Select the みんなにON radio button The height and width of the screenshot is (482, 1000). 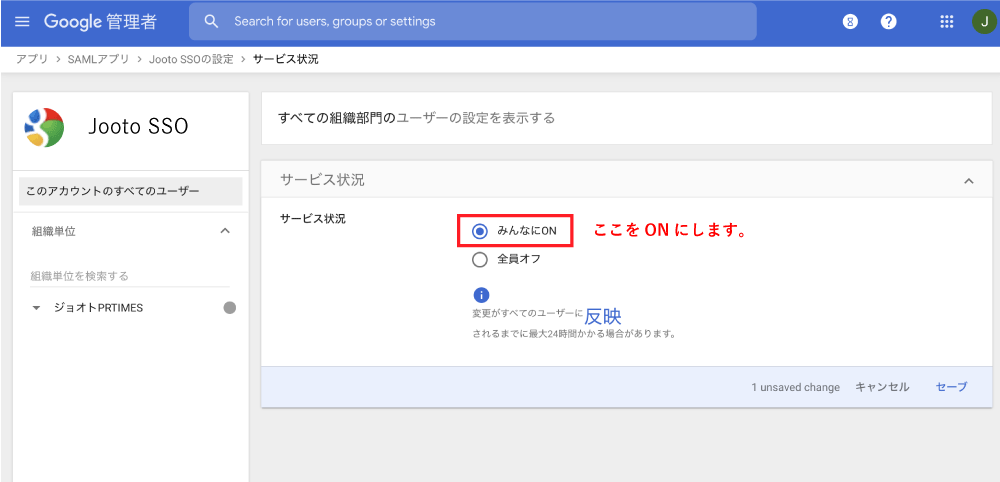480,231
